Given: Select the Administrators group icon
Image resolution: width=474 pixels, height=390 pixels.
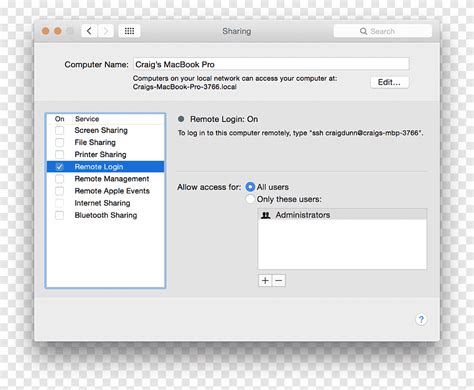Looking at the screenshot, I should (266, 215).
